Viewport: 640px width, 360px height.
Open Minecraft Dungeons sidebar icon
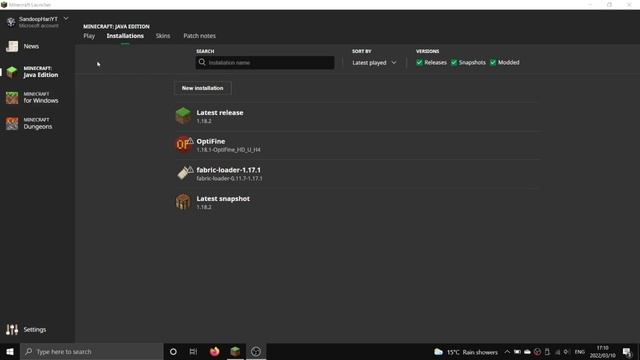pos(12,124)
